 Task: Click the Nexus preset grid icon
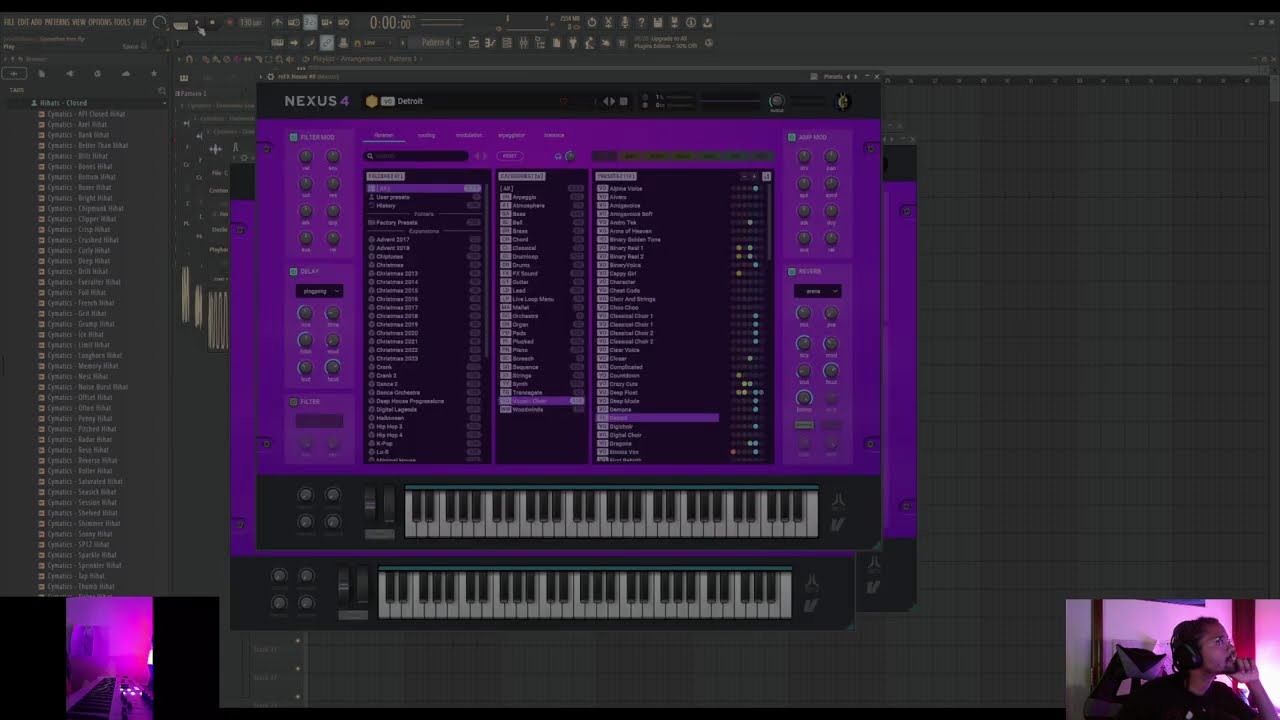(624, 101)
